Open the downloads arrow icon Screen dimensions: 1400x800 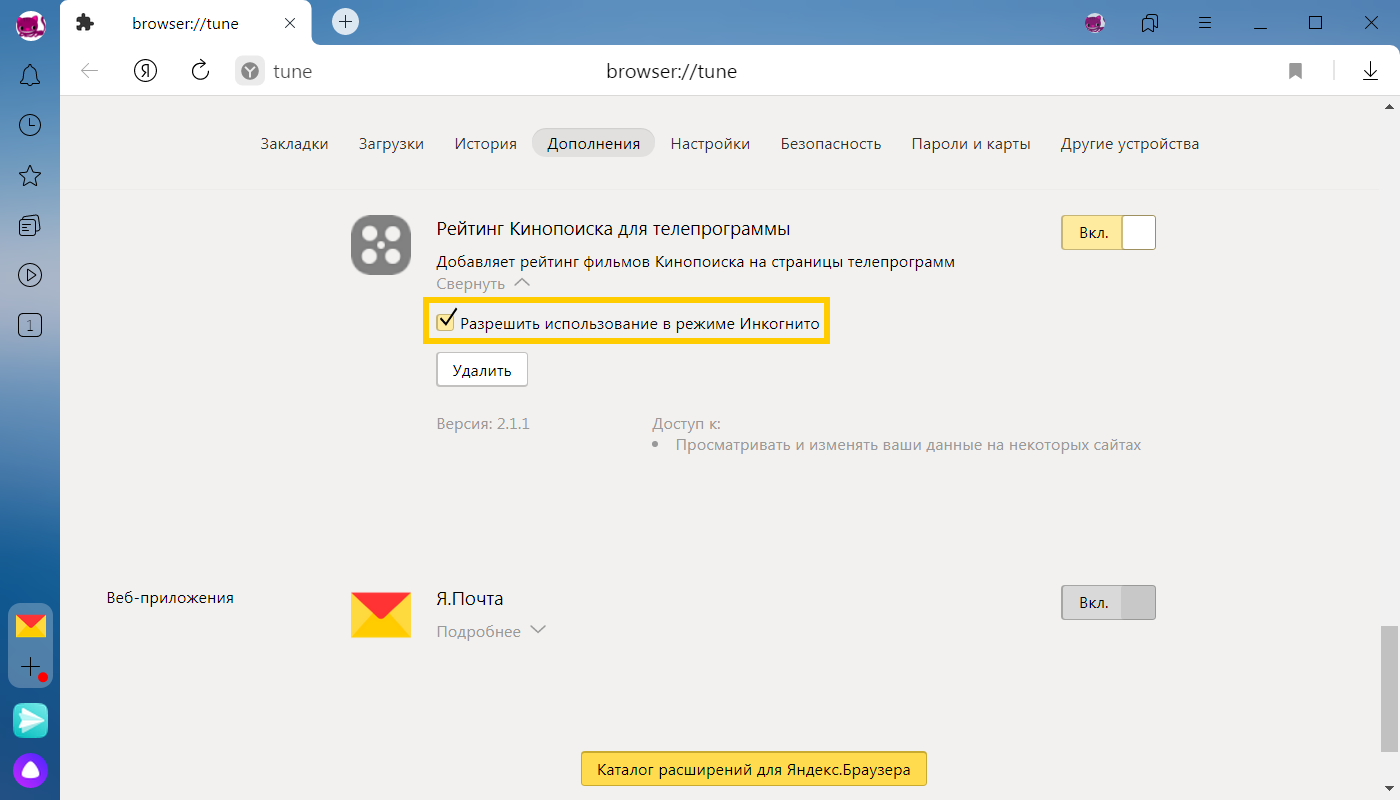coord(1370,71)
